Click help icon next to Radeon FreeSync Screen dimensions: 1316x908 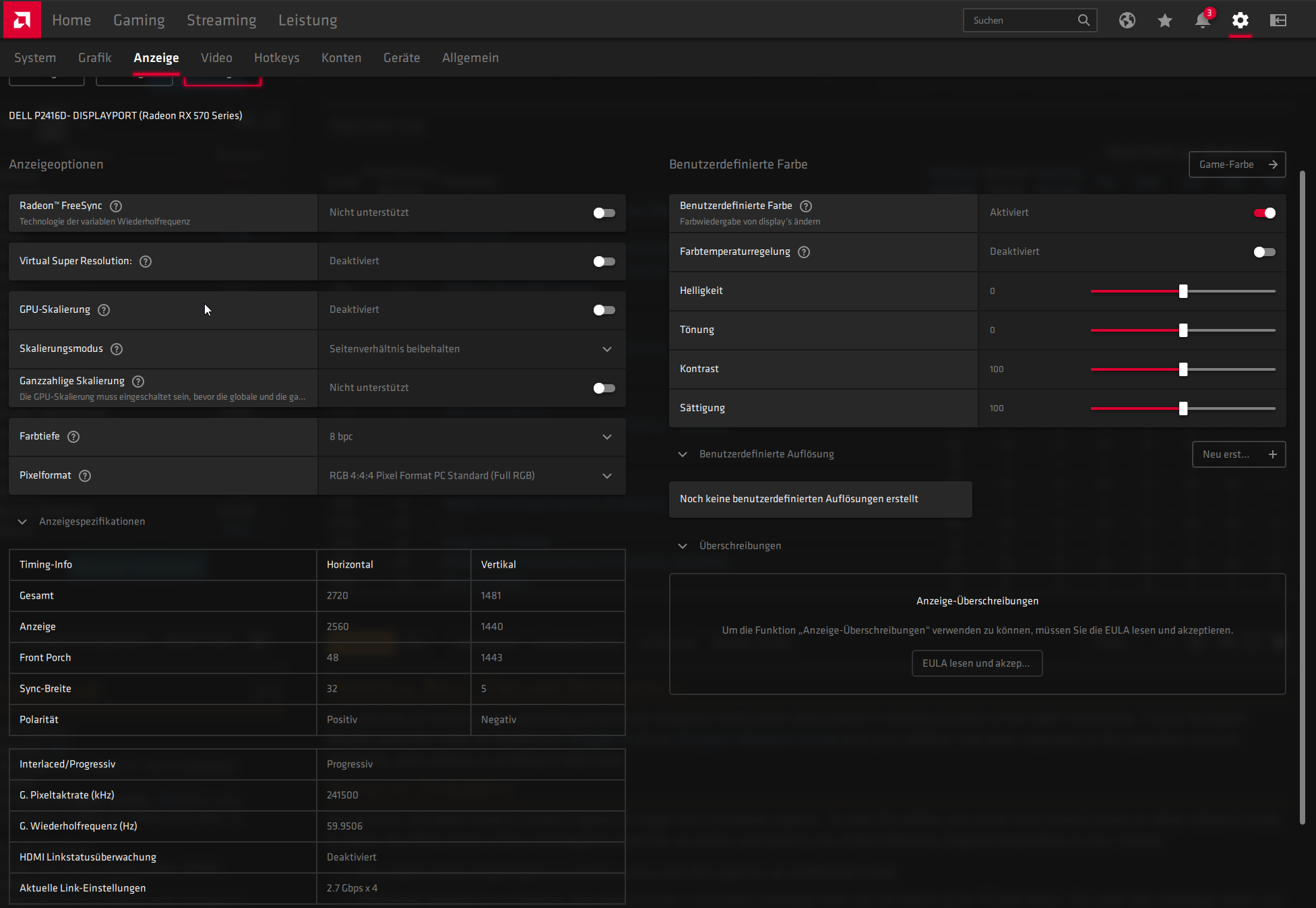116,206
